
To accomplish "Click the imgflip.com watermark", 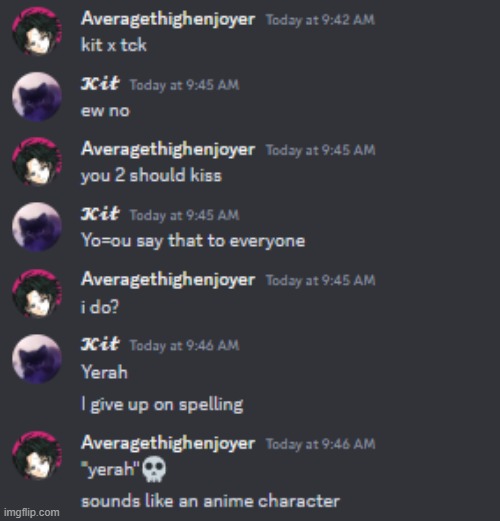I will (x=32, y=512).
